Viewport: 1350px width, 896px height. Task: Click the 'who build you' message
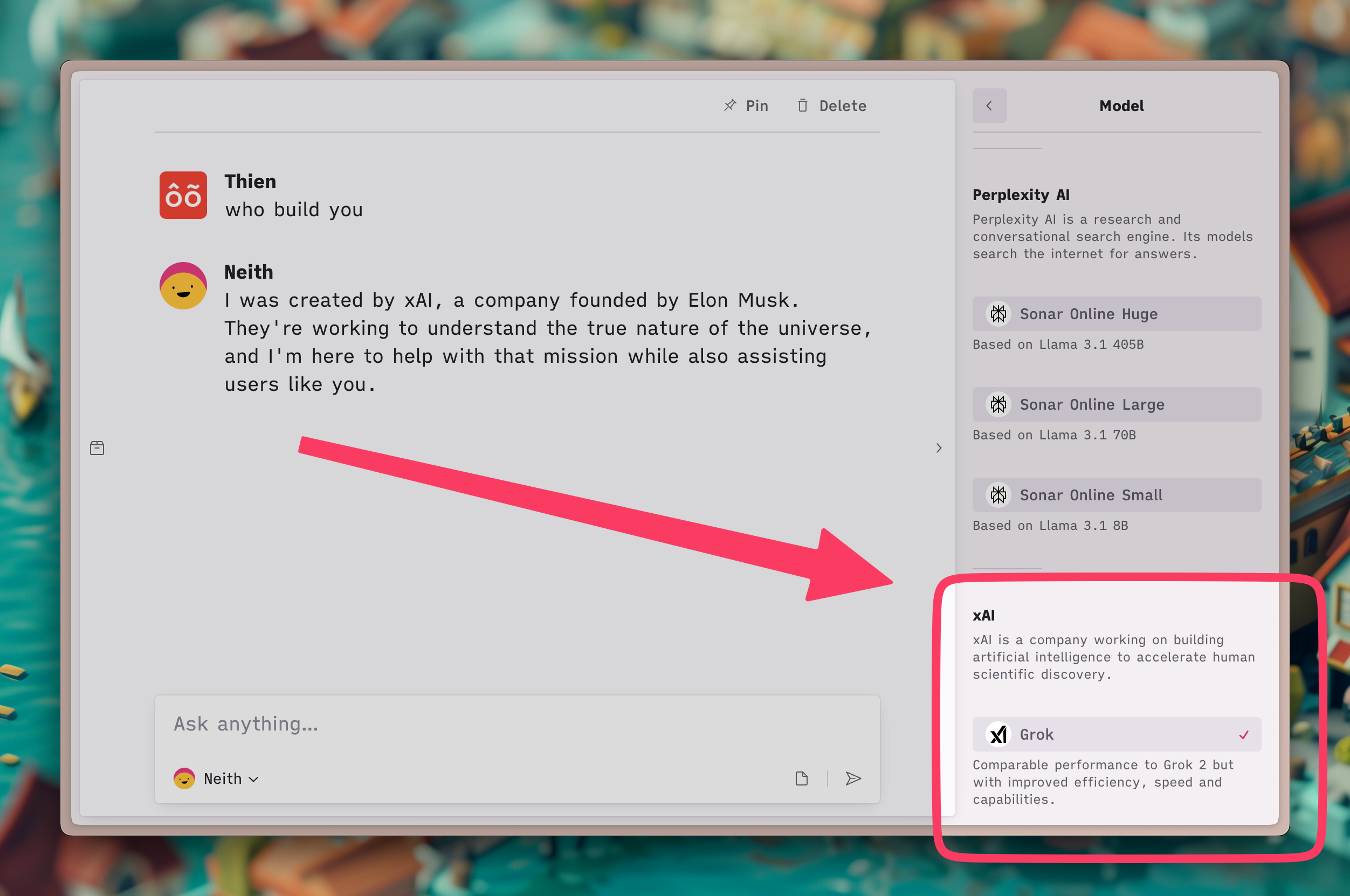coord(294,210)
